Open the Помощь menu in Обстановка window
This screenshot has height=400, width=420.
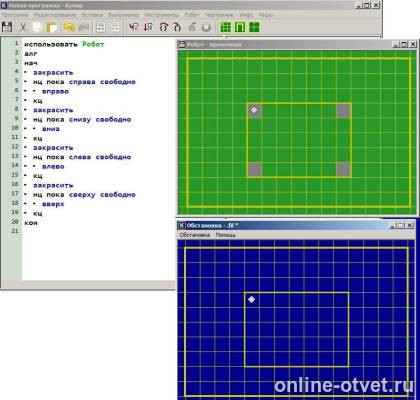(226, 235)
